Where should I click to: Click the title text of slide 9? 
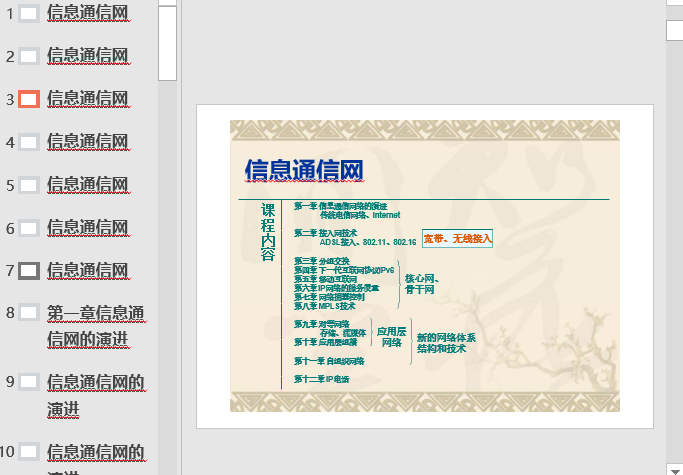95,395
